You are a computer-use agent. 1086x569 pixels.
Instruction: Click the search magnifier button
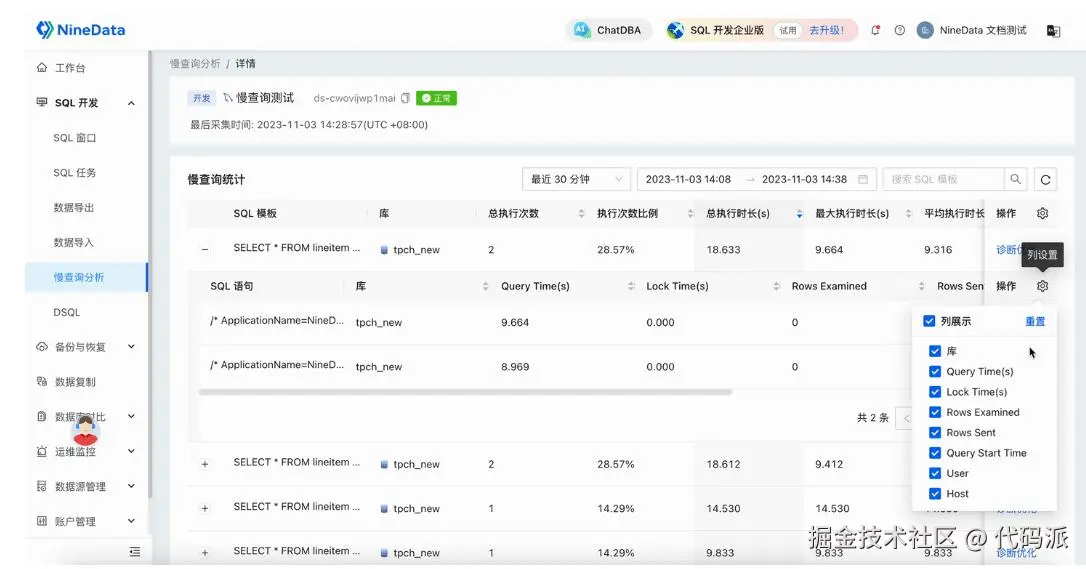pyautogui.click(x=1015, y=179)
